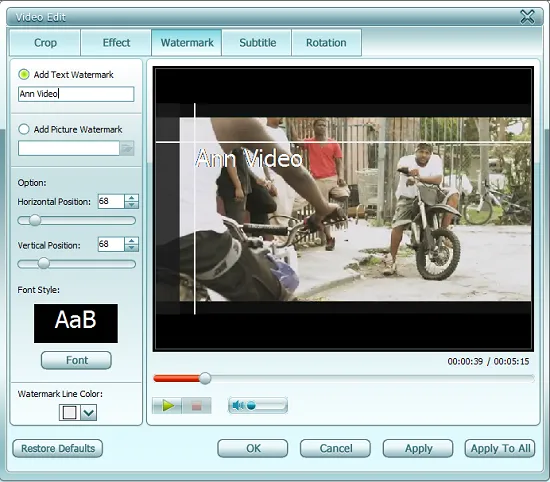
Task: Cancel the video edit
Action: pyautogui.click(x=335, y=448)
